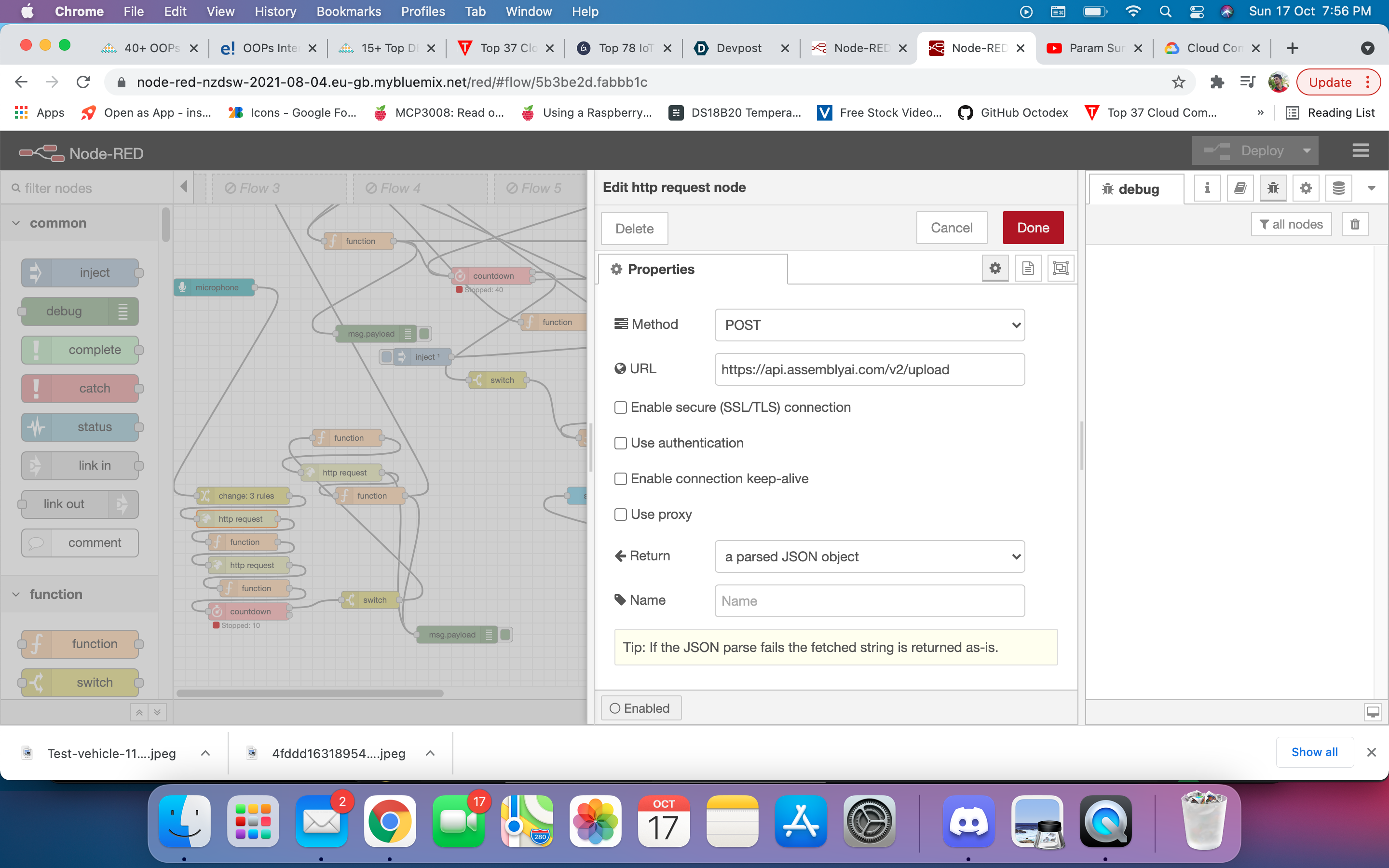Open node appearance settings icon

click(1060, 268)
